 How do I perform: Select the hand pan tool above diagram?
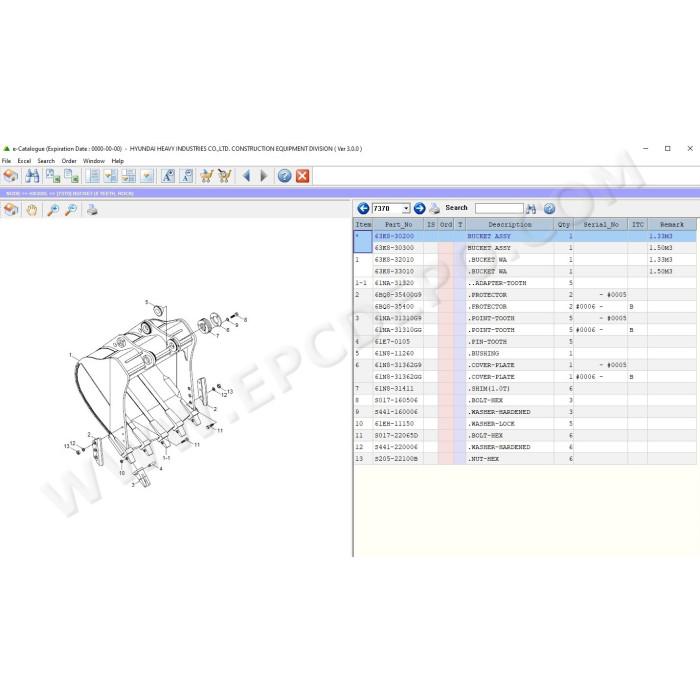pos(31,209)
